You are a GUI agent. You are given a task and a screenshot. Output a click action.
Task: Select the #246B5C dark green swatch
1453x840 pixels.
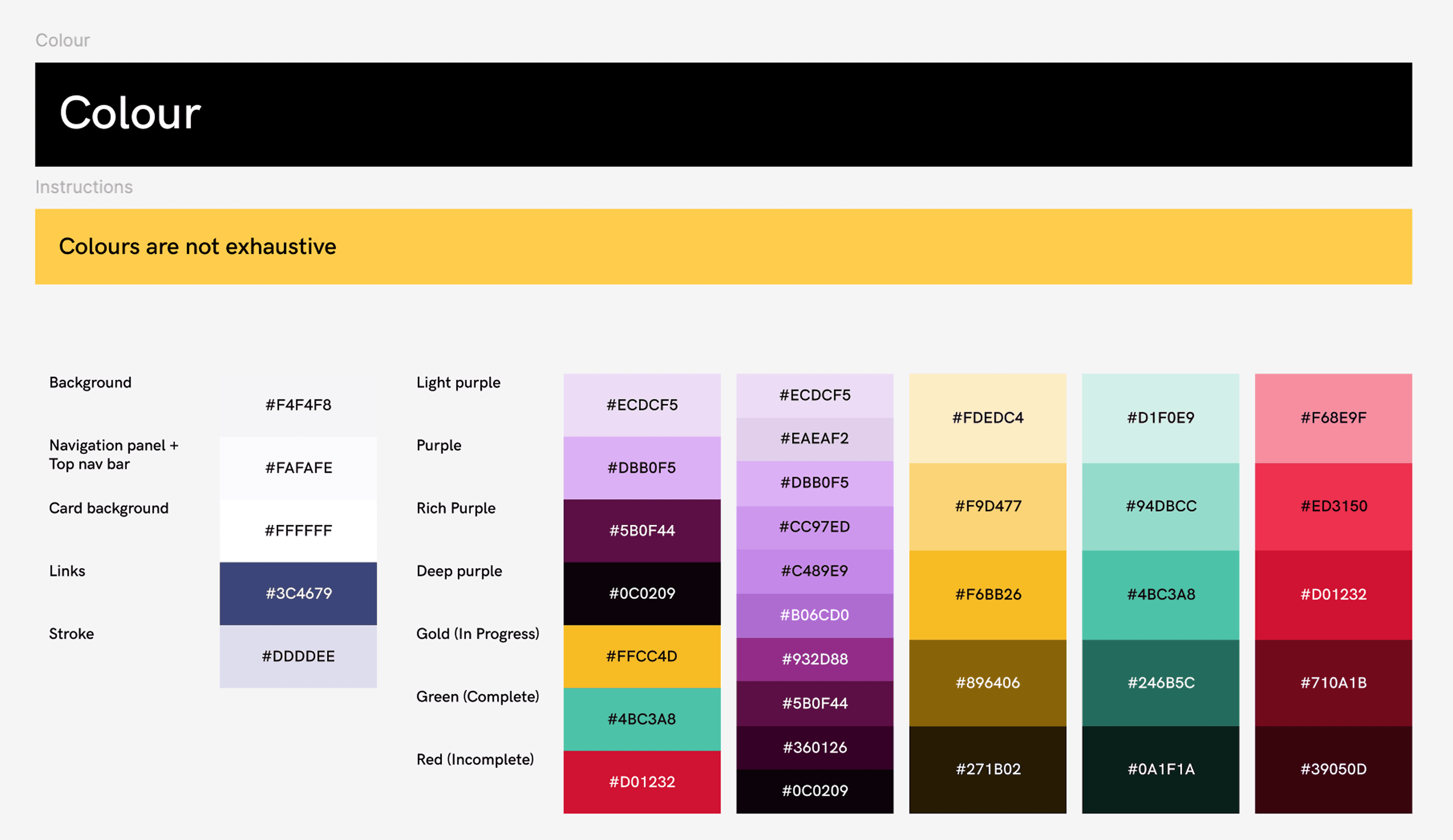(1160, 682)
